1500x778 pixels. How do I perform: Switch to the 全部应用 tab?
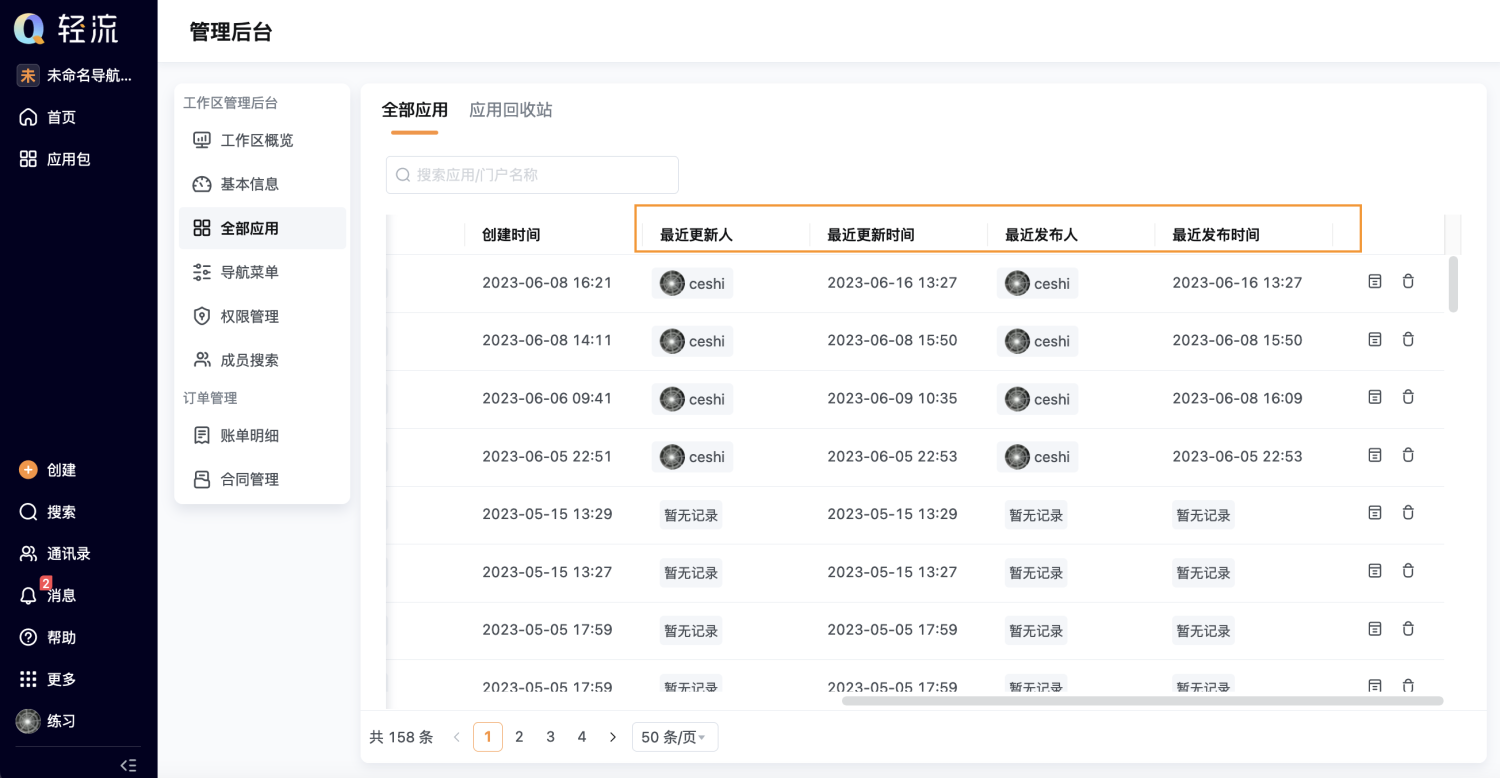415,110
